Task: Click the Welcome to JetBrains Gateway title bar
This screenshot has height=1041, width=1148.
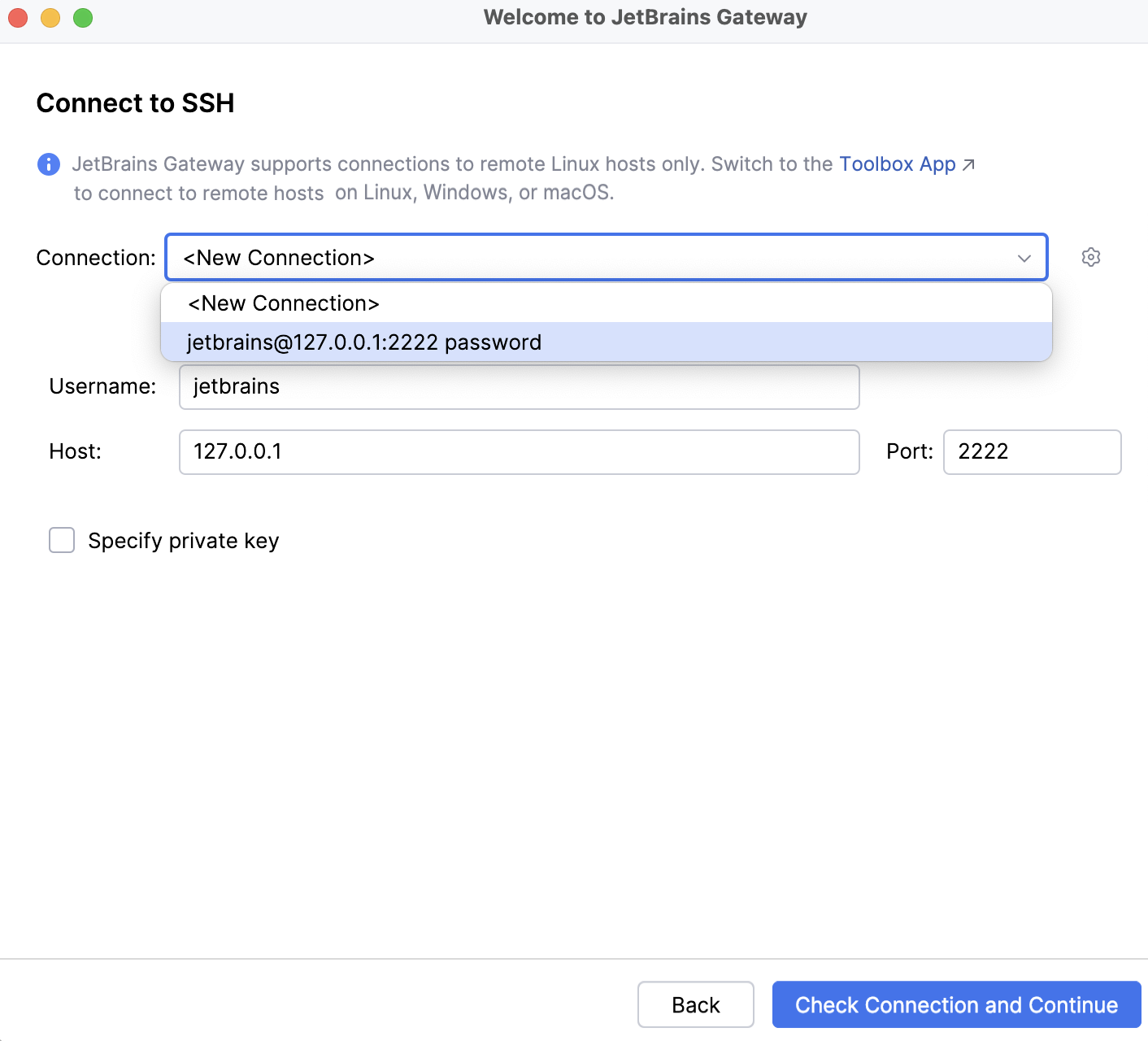Action: point(645,16)
